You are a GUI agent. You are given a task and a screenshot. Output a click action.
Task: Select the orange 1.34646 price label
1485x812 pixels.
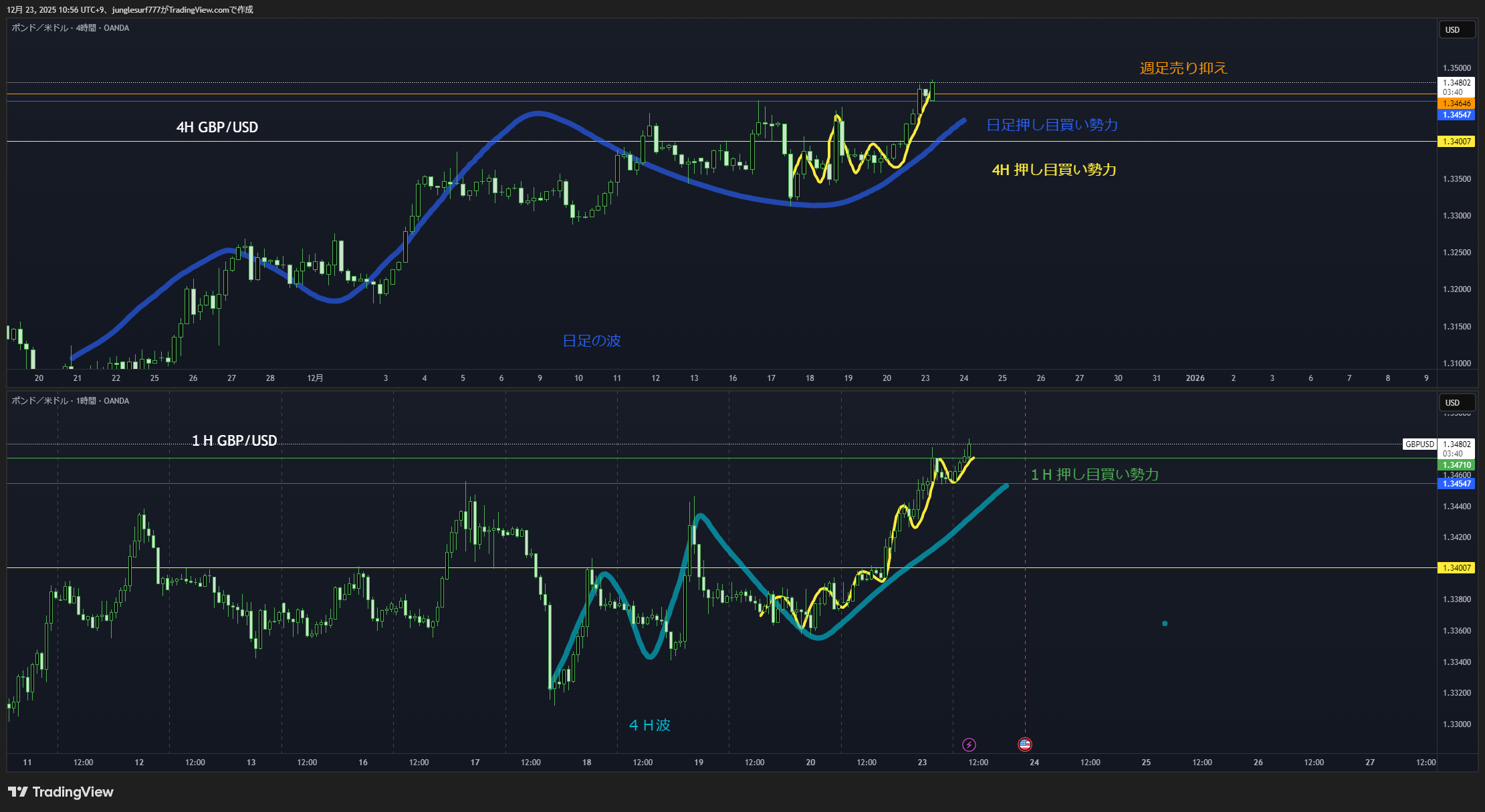pos(1456,104)
